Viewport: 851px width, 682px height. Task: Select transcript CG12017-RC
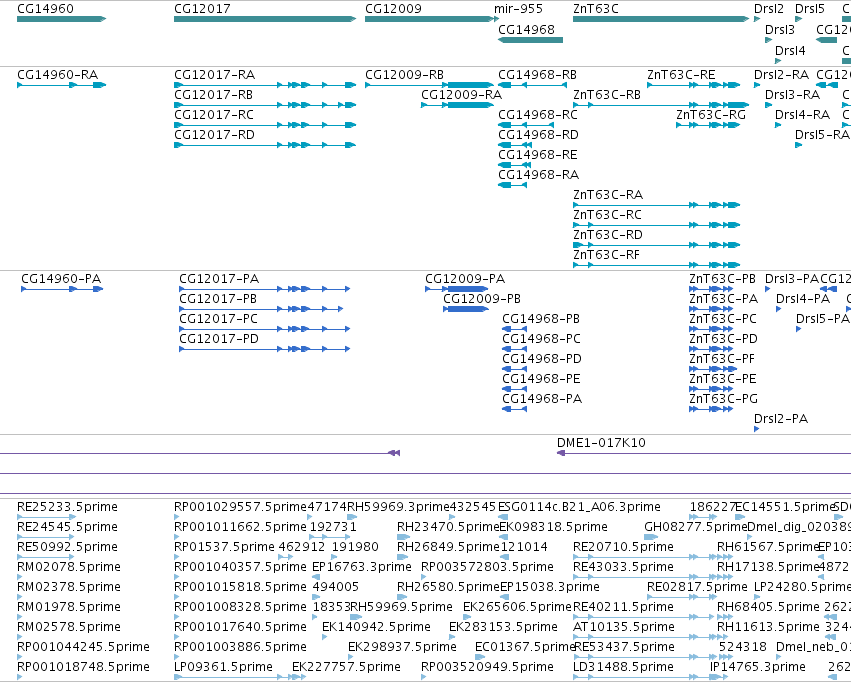pos(214,115)
